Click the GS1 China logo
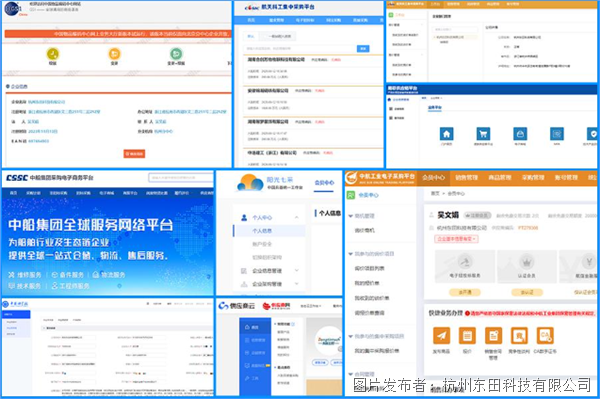This screenshot has width=600, height=399. pos(15,9)
